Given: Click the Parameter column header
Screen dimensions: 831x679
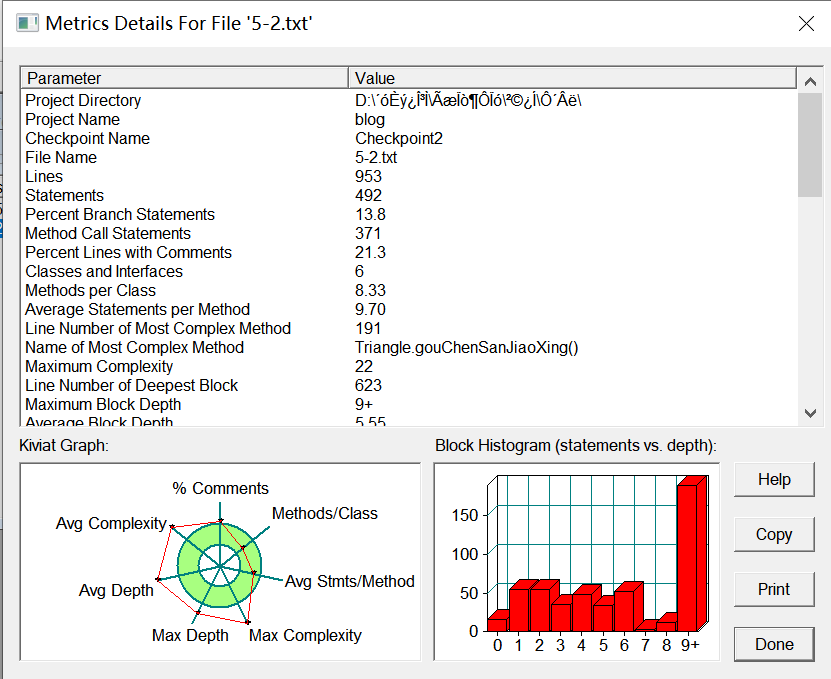Looking at the screenshot, I should pyautogui.click(x=184, y=78).
